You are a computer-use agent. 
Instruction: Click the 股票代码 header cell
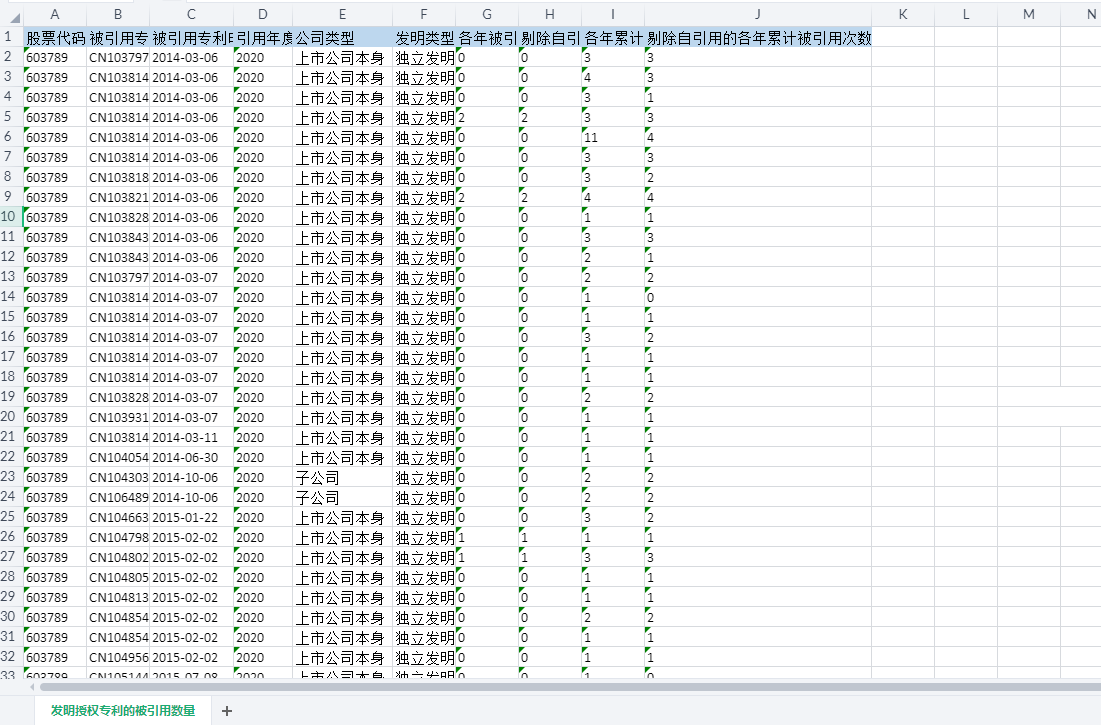(54, 38)
